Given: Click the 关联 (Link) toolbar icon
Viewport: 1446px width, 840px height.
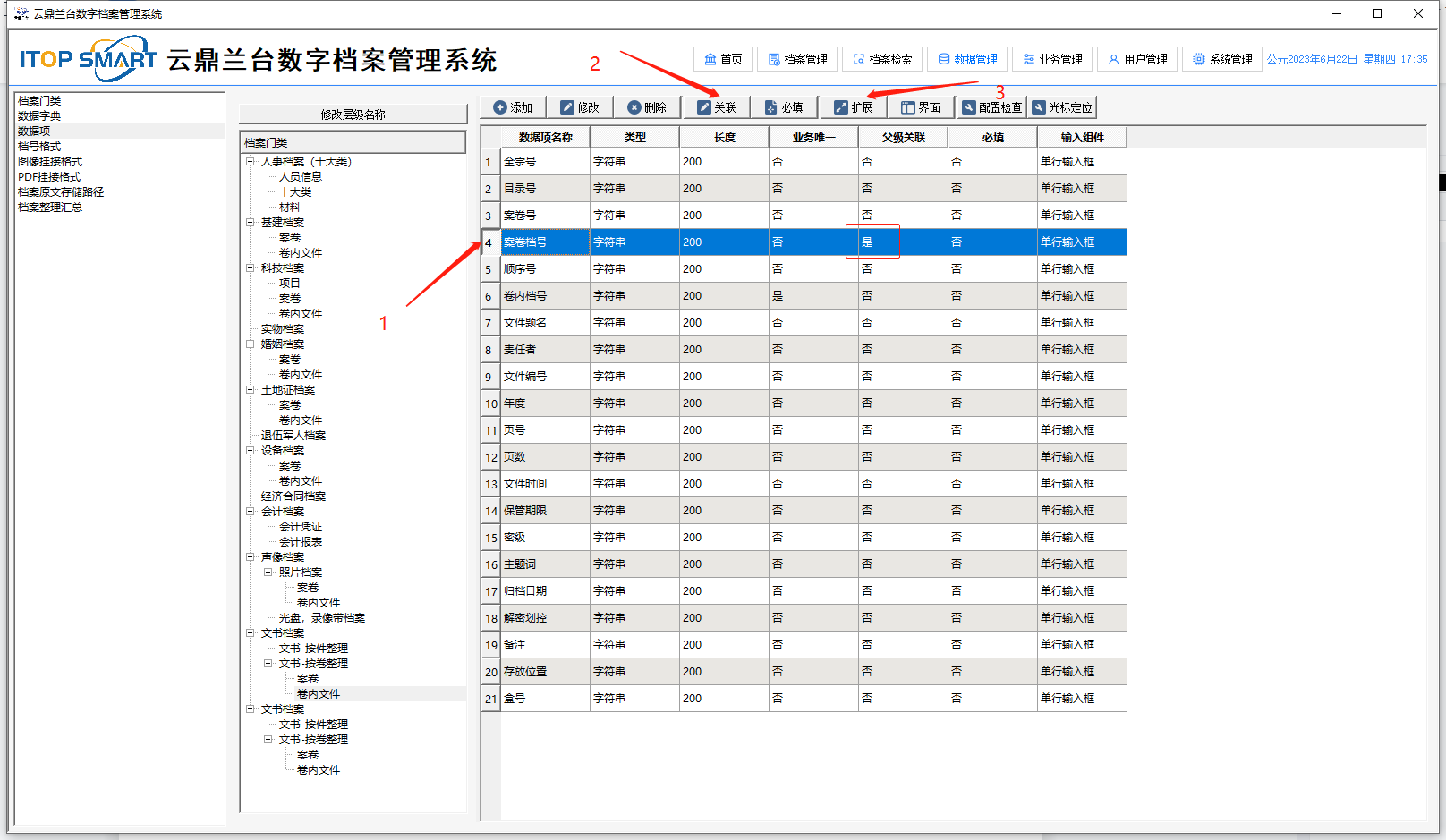Looking at the screenshot, I should tap(704, 107).
